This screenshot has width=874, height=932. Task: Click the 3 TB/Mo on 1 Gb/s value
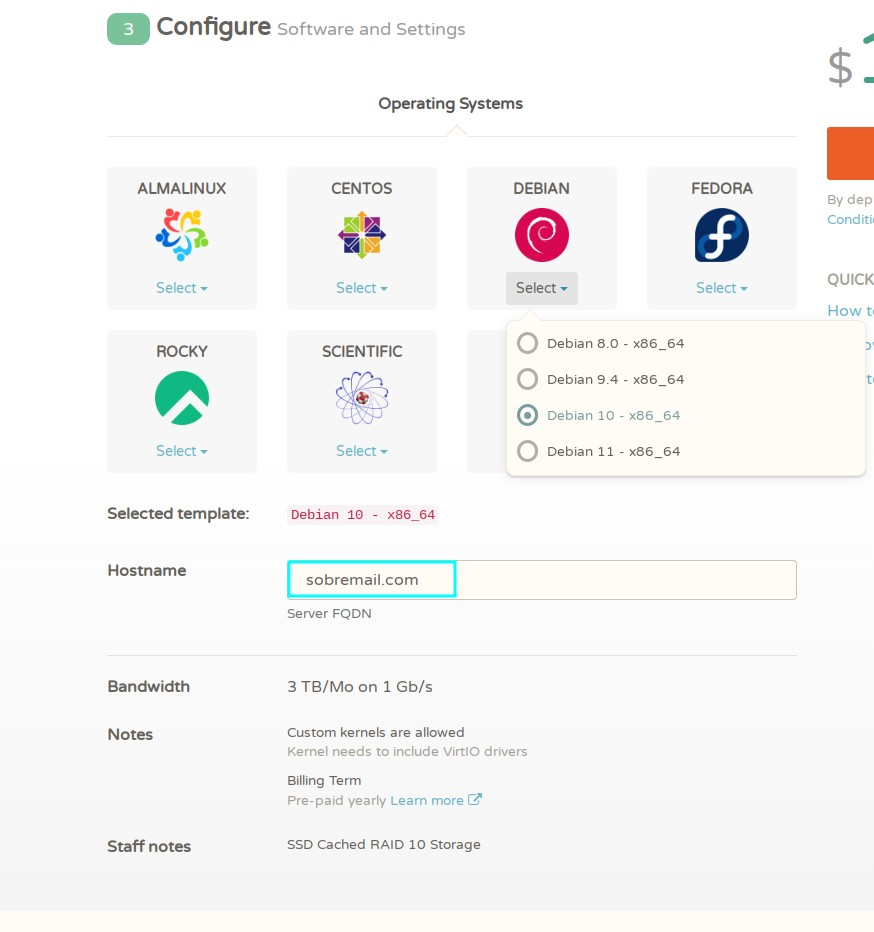point(360,687)
